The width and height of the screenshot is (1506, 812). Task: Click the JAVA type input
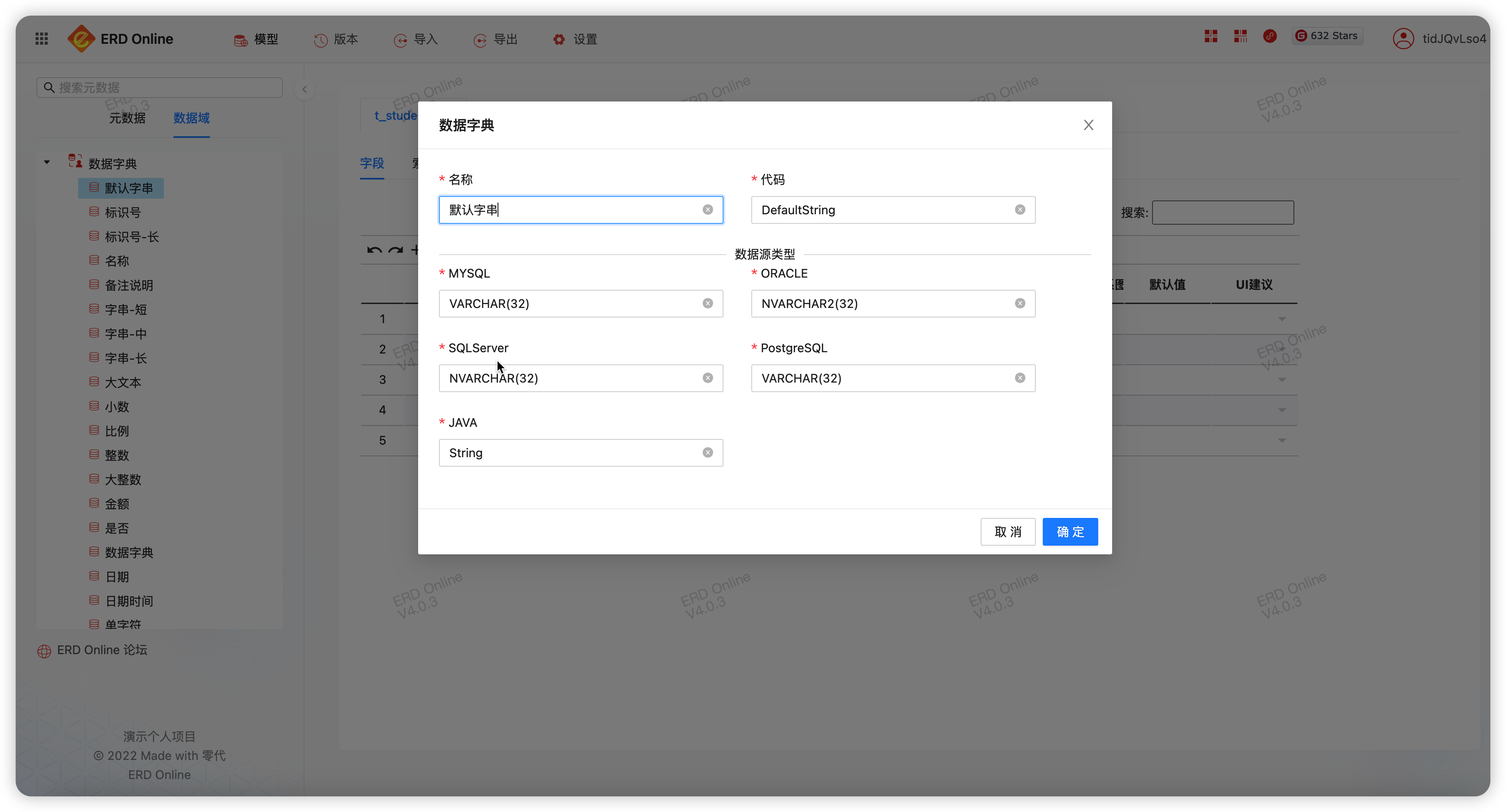pos(580,452)
